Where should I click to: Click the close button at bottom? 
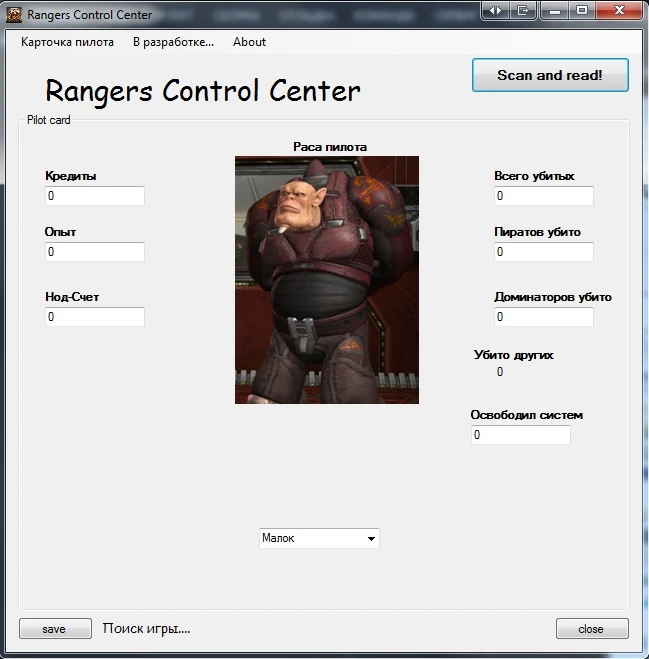point(592,629)
